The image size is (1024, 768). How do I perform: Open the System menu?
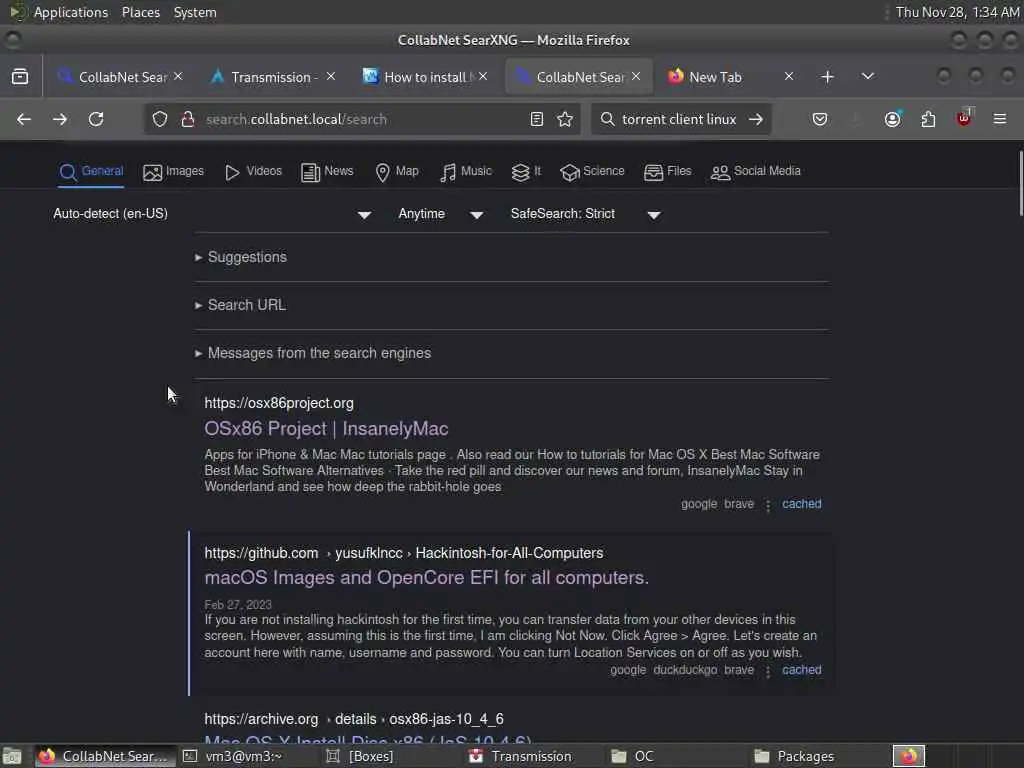click(x=195, y=12)
